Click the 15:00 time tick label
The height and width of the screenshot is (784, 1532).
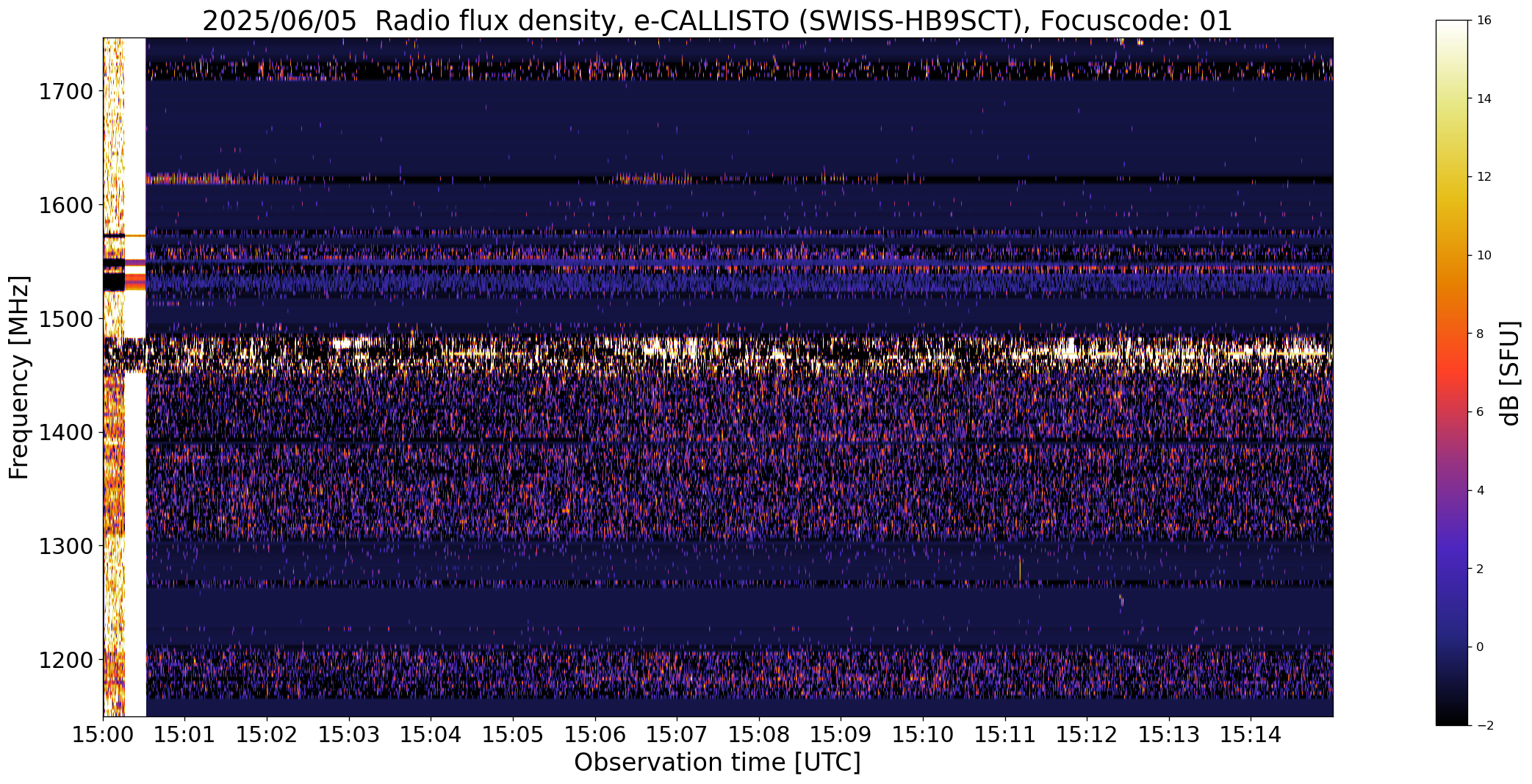(103, 735)
